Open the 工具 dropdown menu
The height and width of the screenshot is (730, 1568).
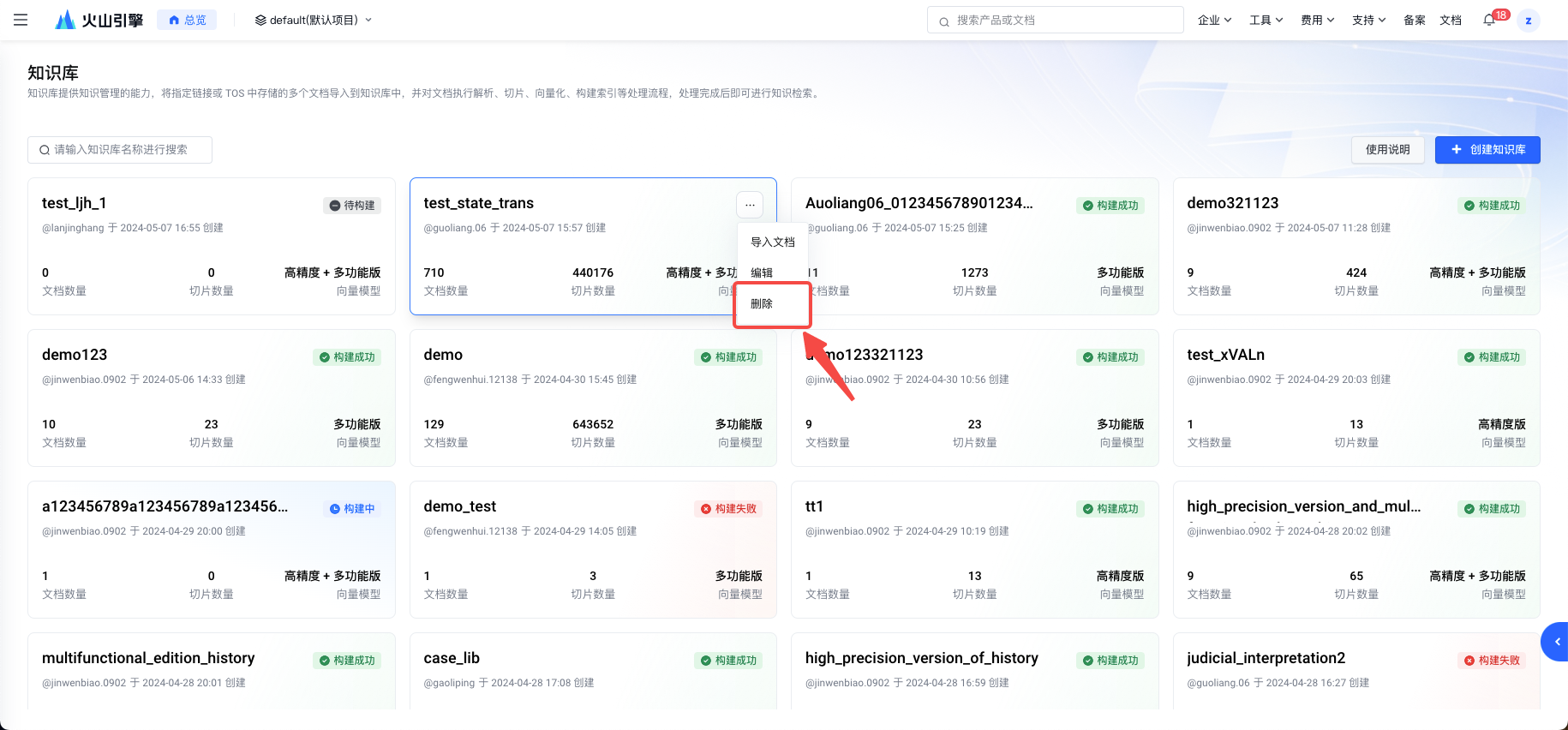click(1266, 20)
